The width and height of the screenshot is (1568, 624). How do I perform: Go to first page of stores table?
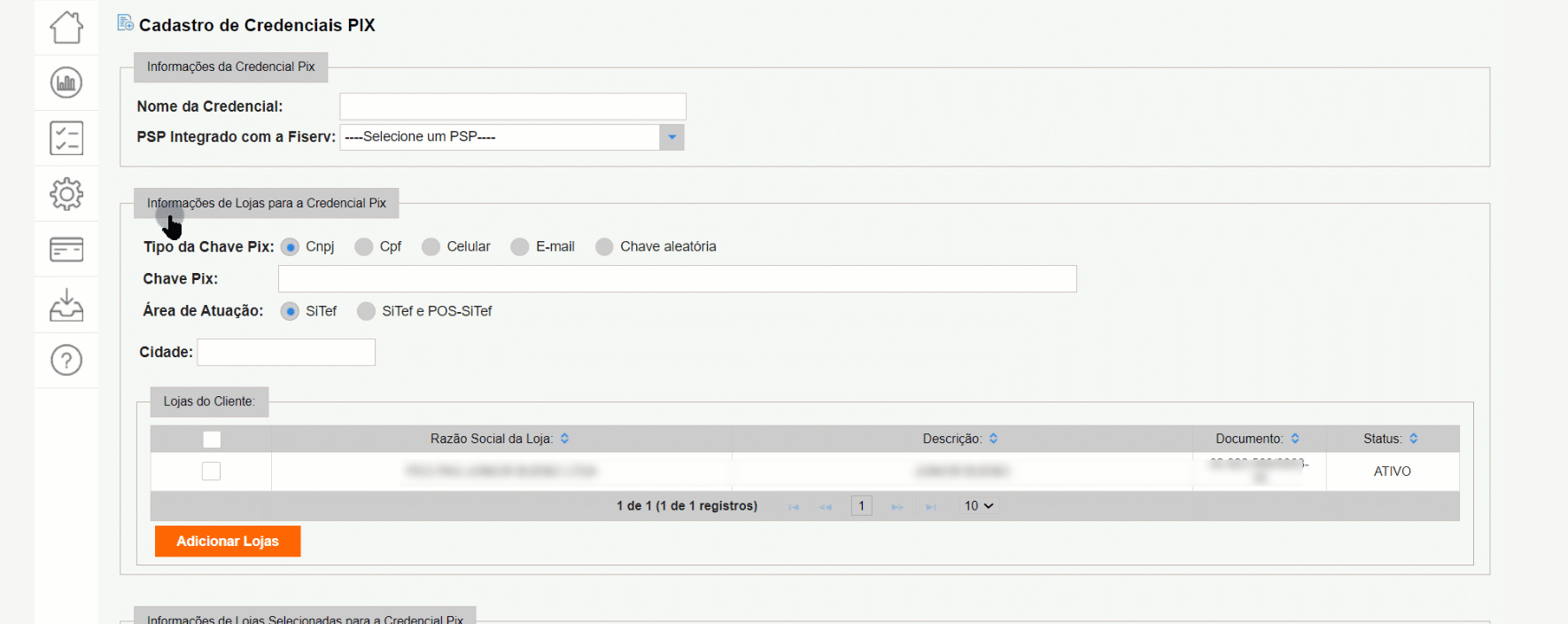click(794, 506)
